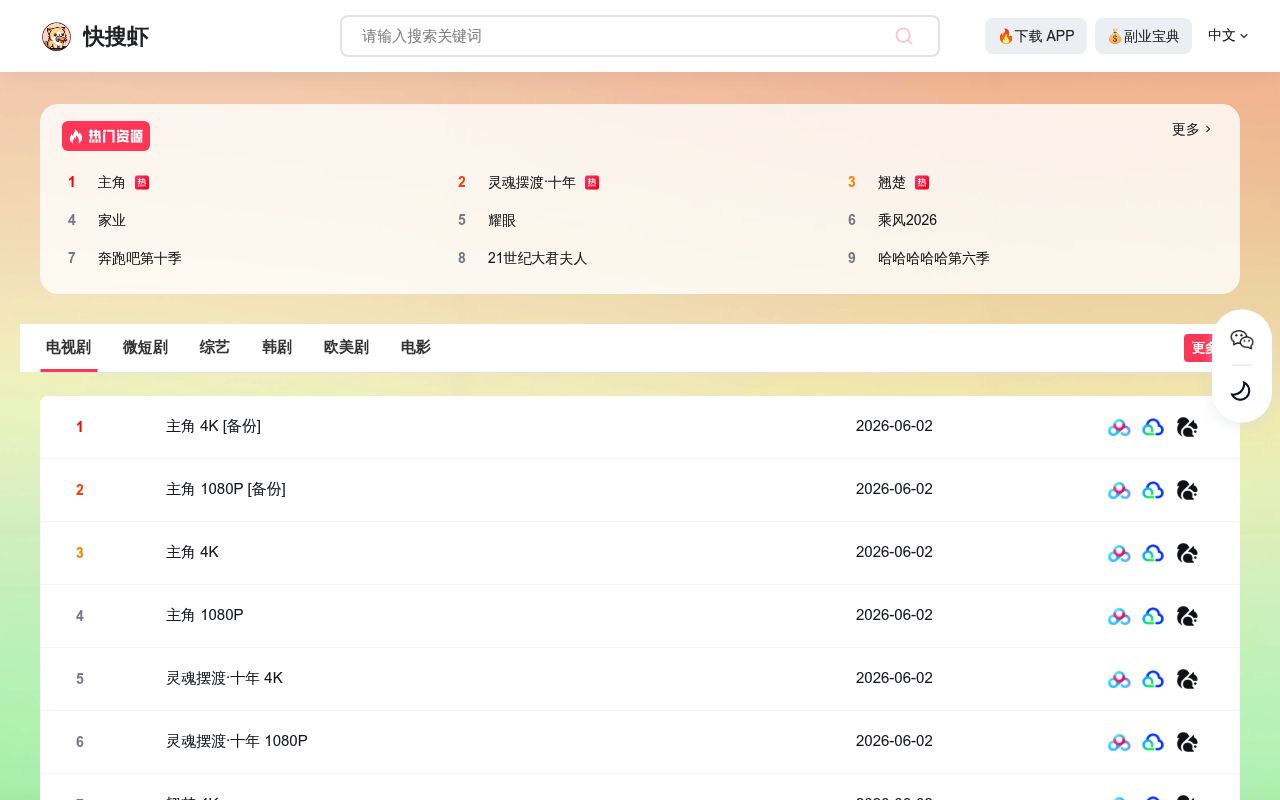Expand 更多 in hot resources panel

point(1191,129)
